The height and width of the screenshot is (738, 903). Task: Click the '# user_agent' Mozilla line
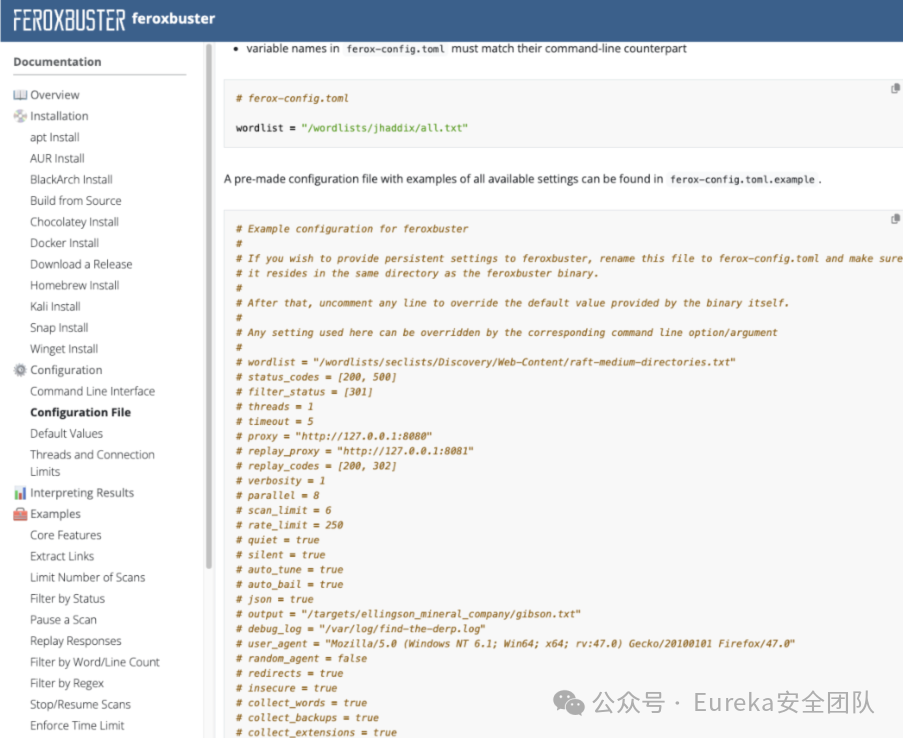pyautogui.click(x=515, y=644)
